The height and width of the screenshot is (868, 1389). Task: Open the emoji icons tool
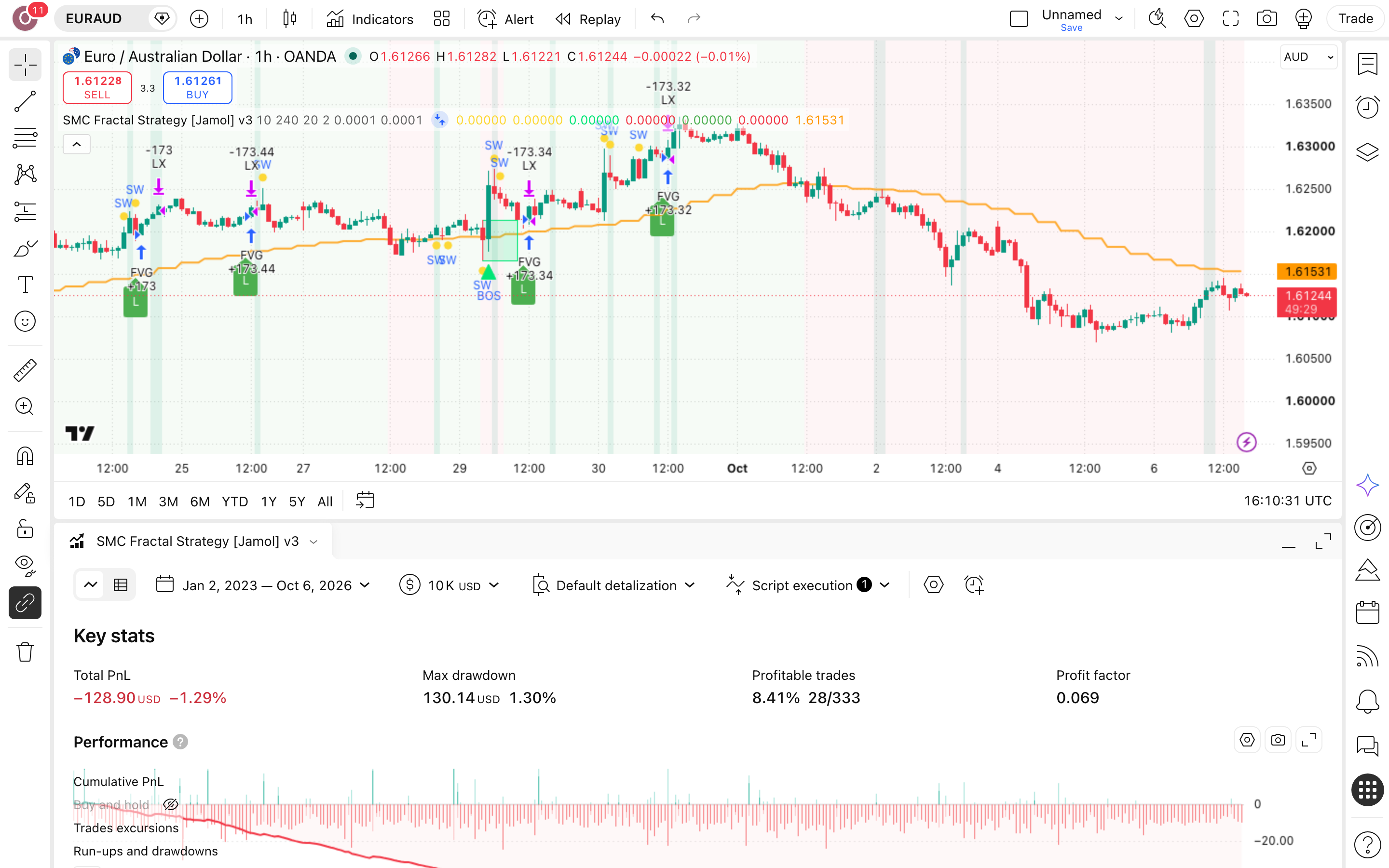point(25,322)
